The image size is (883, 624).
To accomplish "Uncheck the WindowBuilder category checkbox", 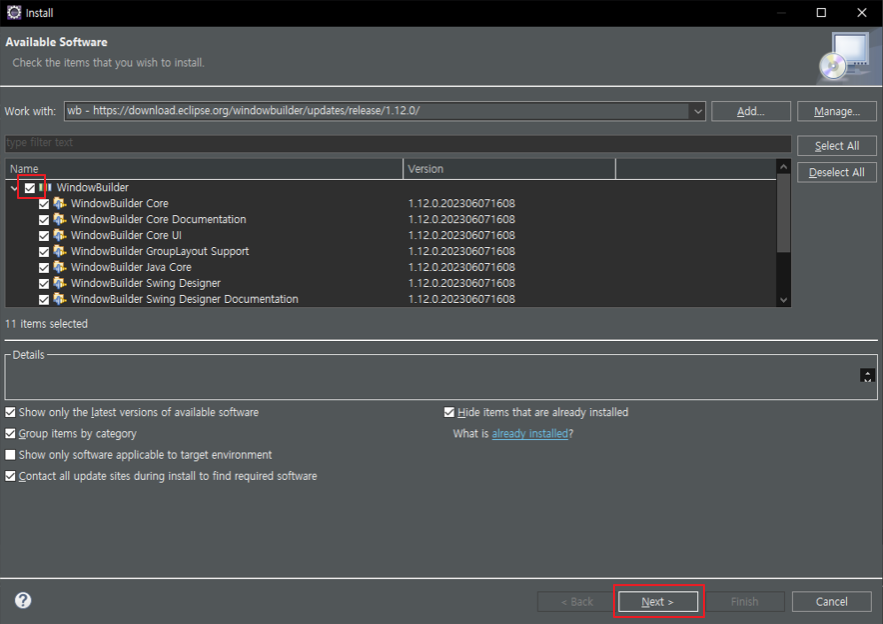I will [30, 188].
